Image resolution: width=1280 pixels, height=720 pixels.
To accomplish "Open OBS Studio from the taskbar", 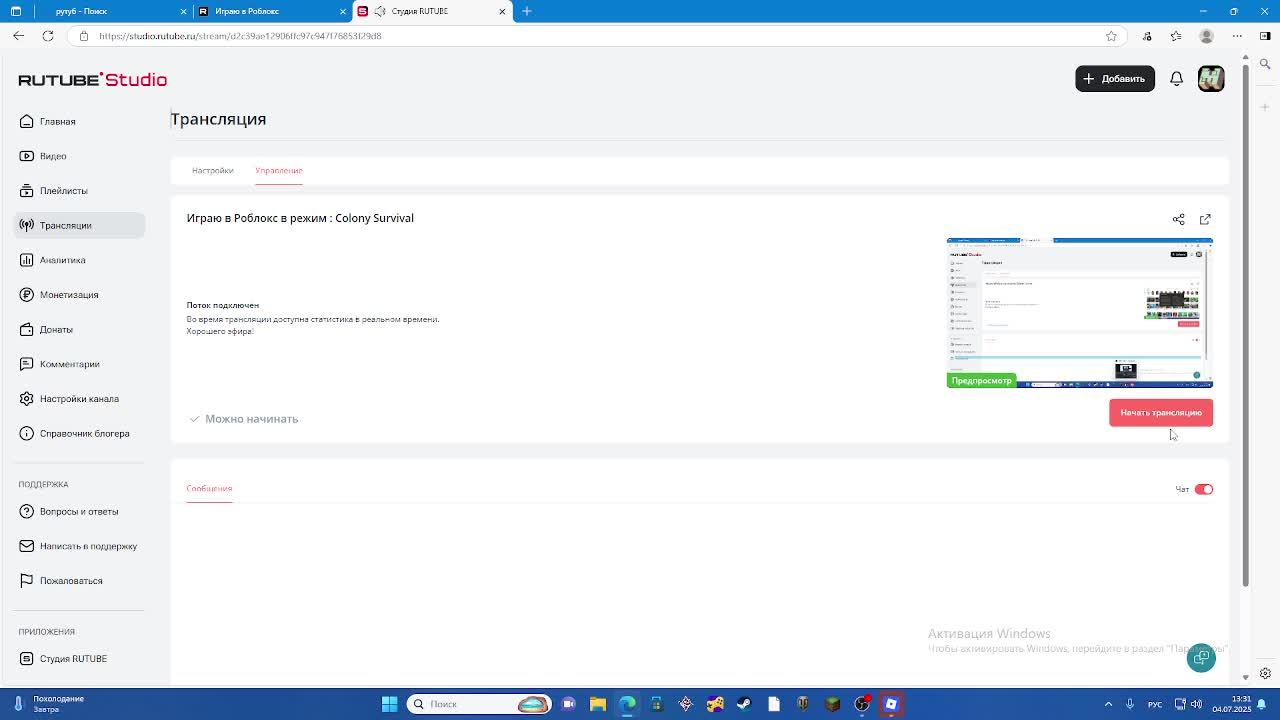I will (x=862, y=704).
